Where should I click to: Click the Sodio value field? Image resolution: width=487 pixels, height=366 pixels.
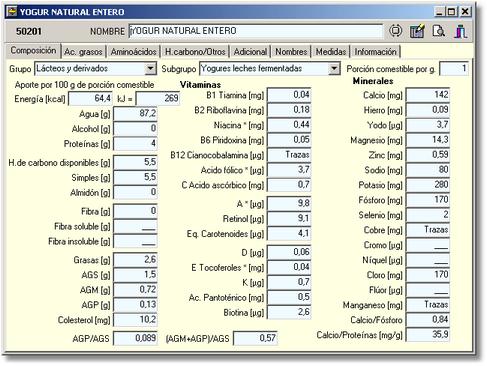[x=428, y=170]
